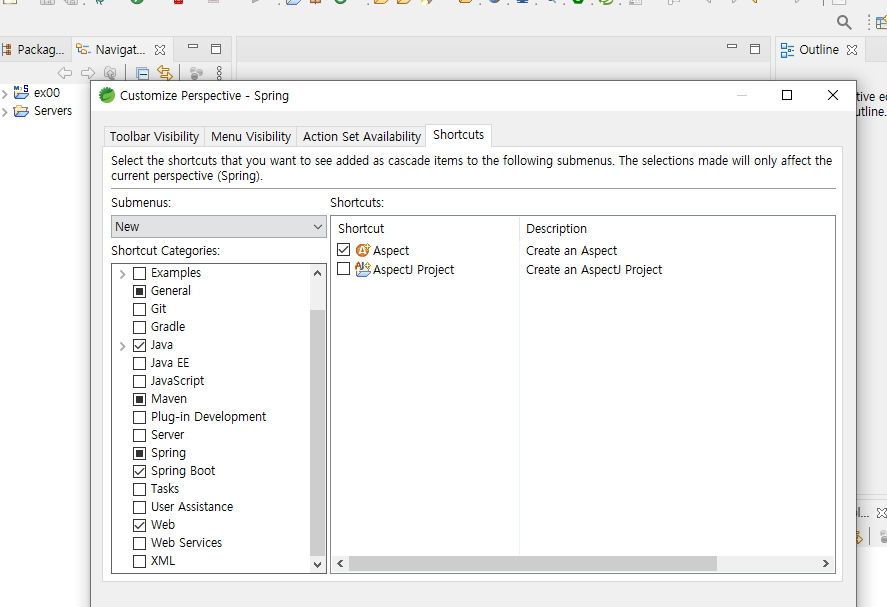
Task: Check the AspectJ Project shortcut checkbox
Action: [x=343, y=269]
